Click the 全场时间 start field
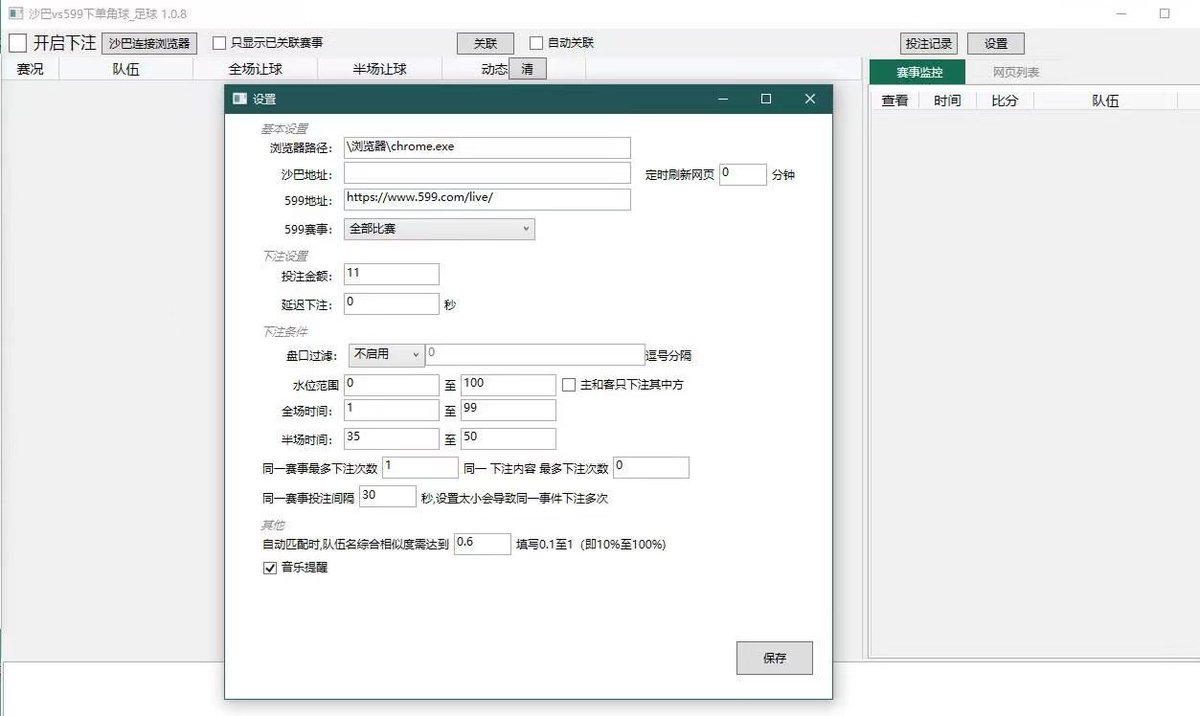The image size is (1200, 716). click(391, 410)
